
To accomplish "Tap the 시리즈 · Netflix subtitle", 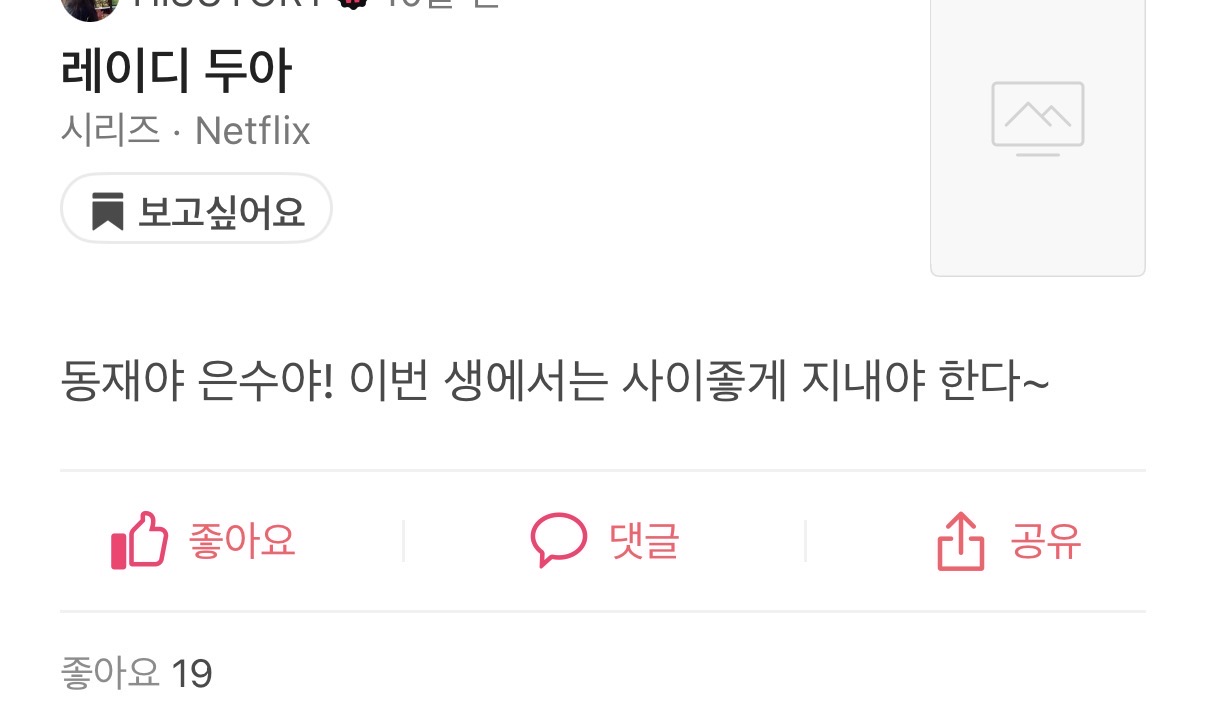I will (186, 131).
